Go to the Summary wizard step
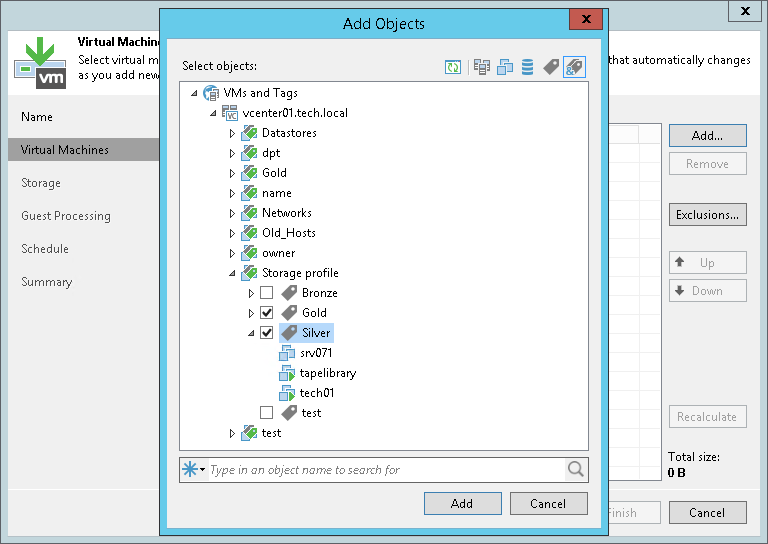 [47, 282]
